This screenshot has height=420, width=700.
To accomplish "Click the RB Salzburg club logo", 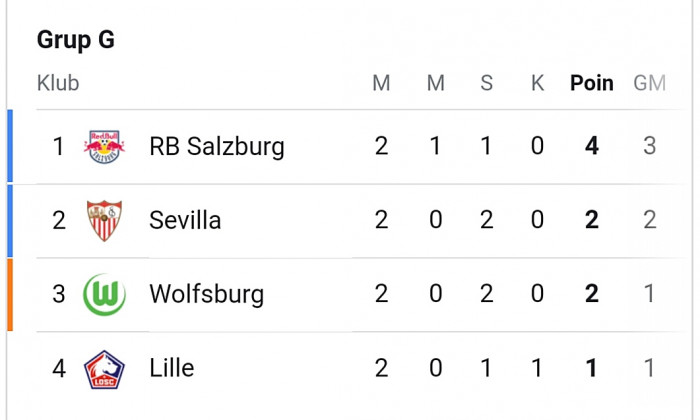I will 104,146.
